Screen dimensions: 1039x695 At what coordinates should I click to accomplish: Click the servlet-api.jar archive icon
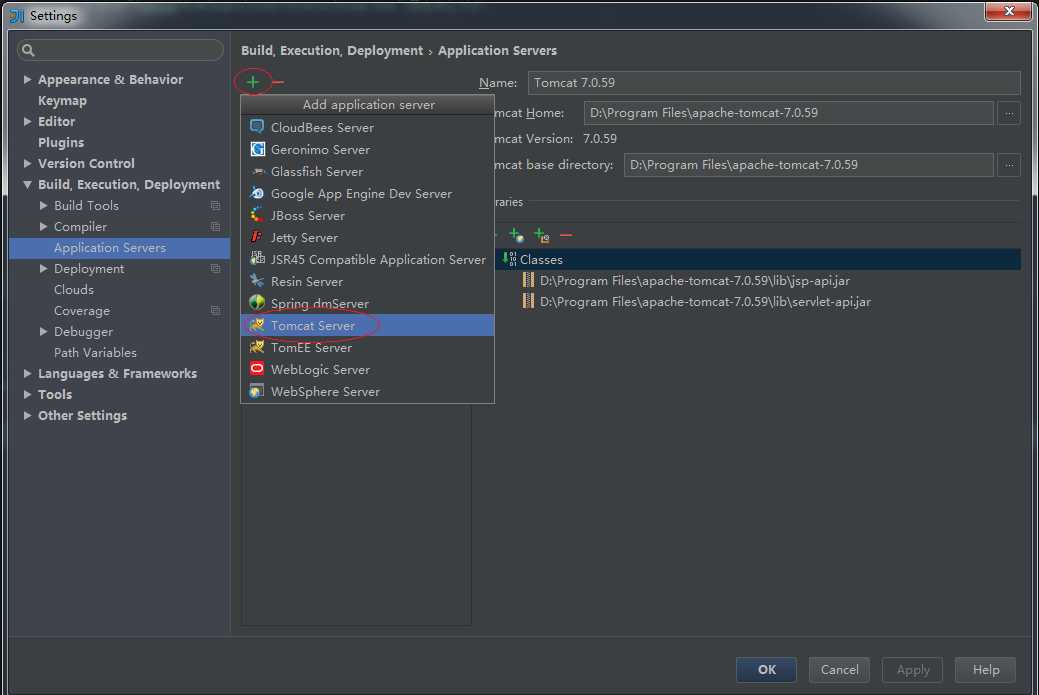[x=528, y=301]
